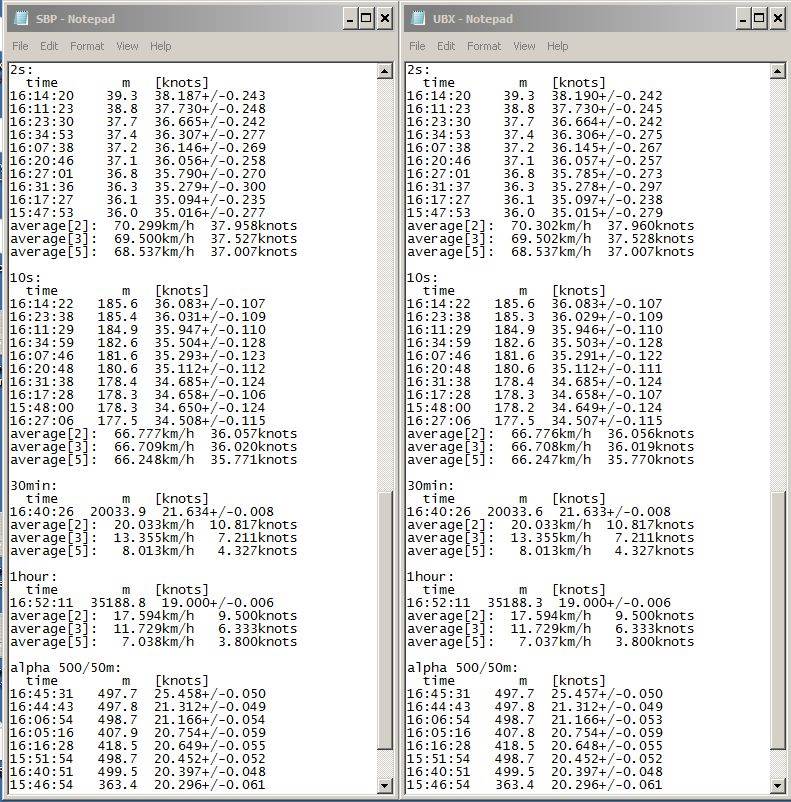Open Help menu in UBX Notepad window
Screen dimensions: 791x802
[557, 46]
